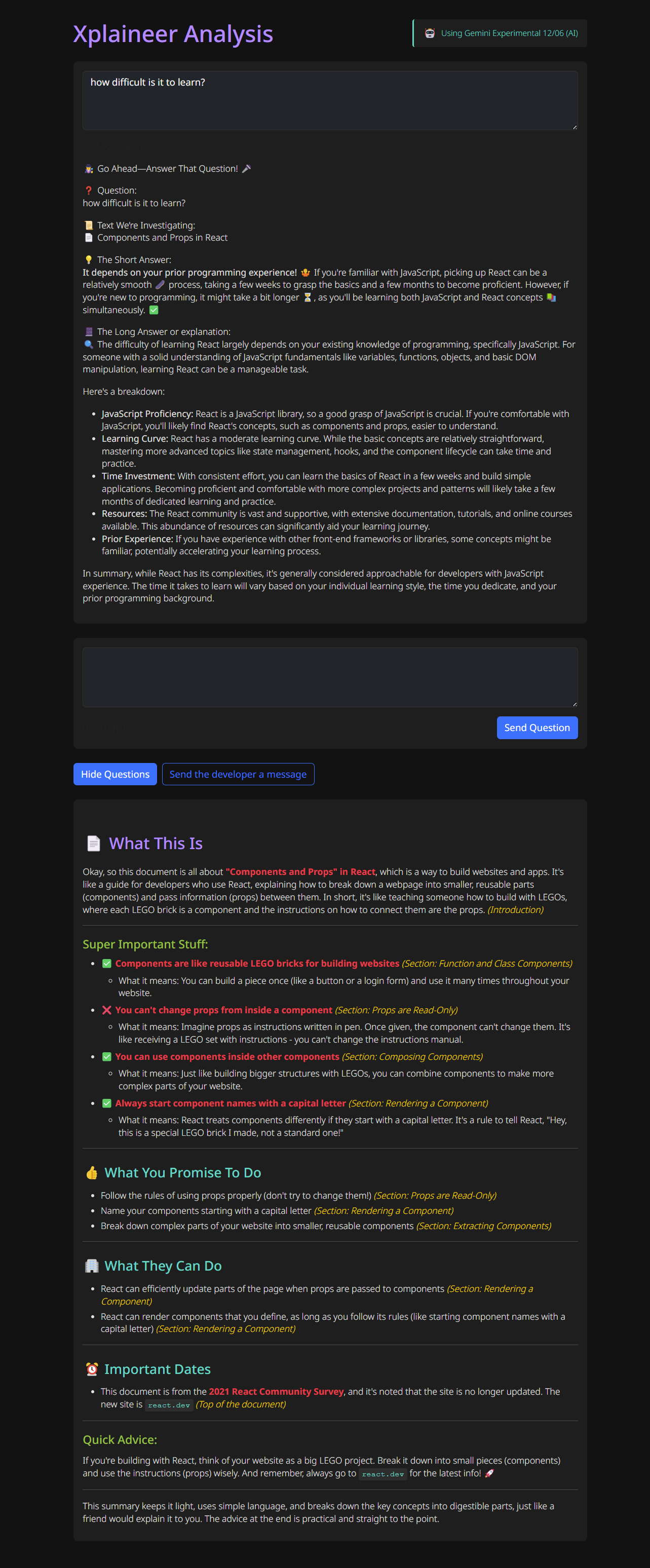Click '(Section: Extracting Components)' reference
The height and width of the screenshot is (1568, 650).
tap(484, 1226)
